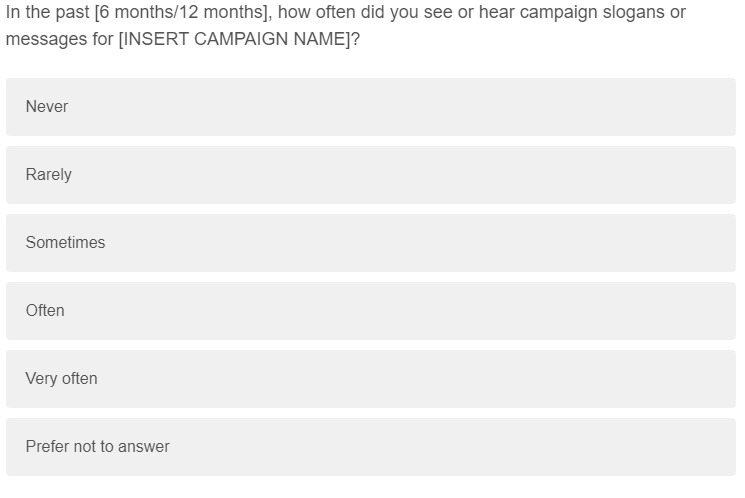The height and width of the screenshot is (498, 745).
Task: Click the "Often" label text
Action: [x=45, y=311]
